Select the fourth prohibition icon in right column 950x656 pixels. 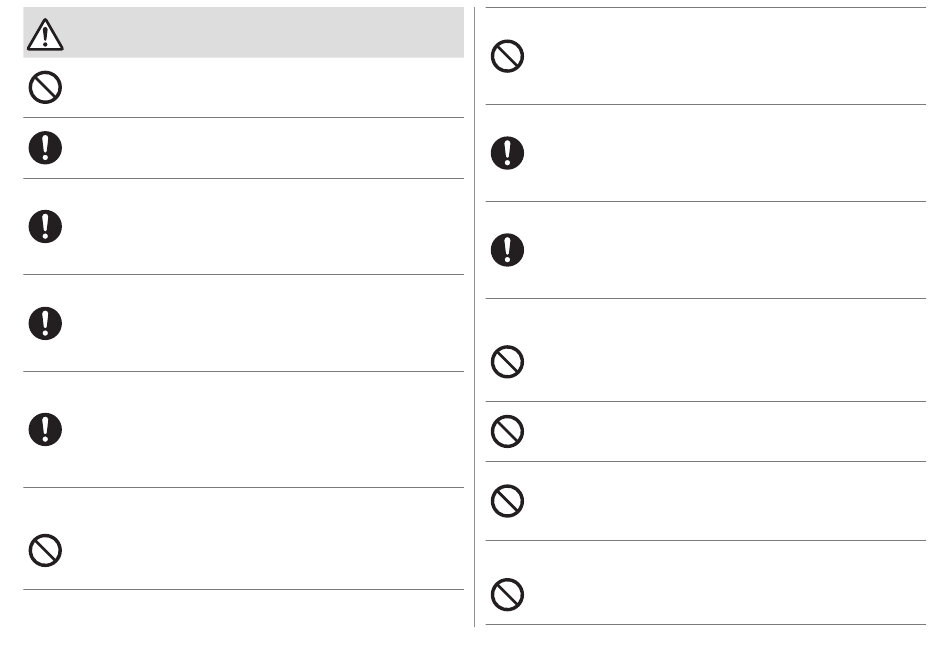click(x=507, y=501)
